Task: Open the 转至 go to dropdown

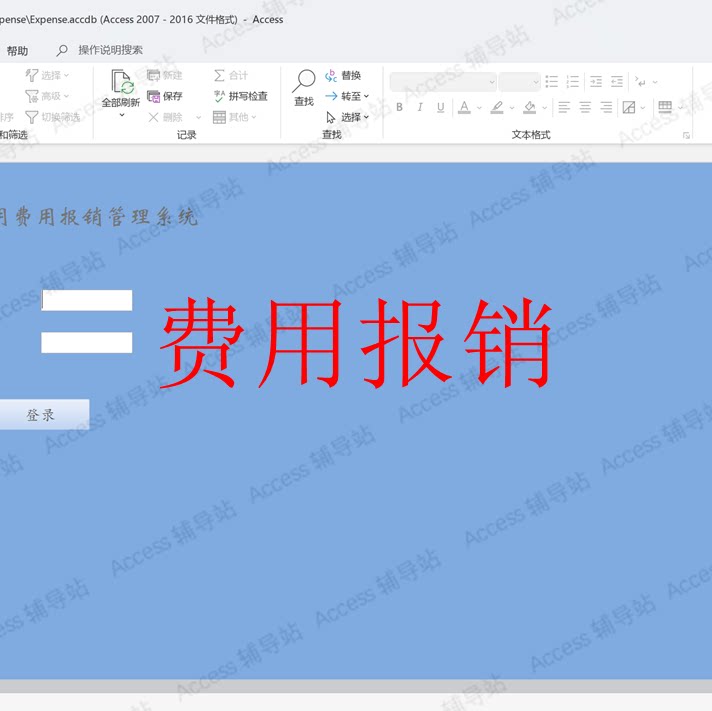Action: (347, 96)
